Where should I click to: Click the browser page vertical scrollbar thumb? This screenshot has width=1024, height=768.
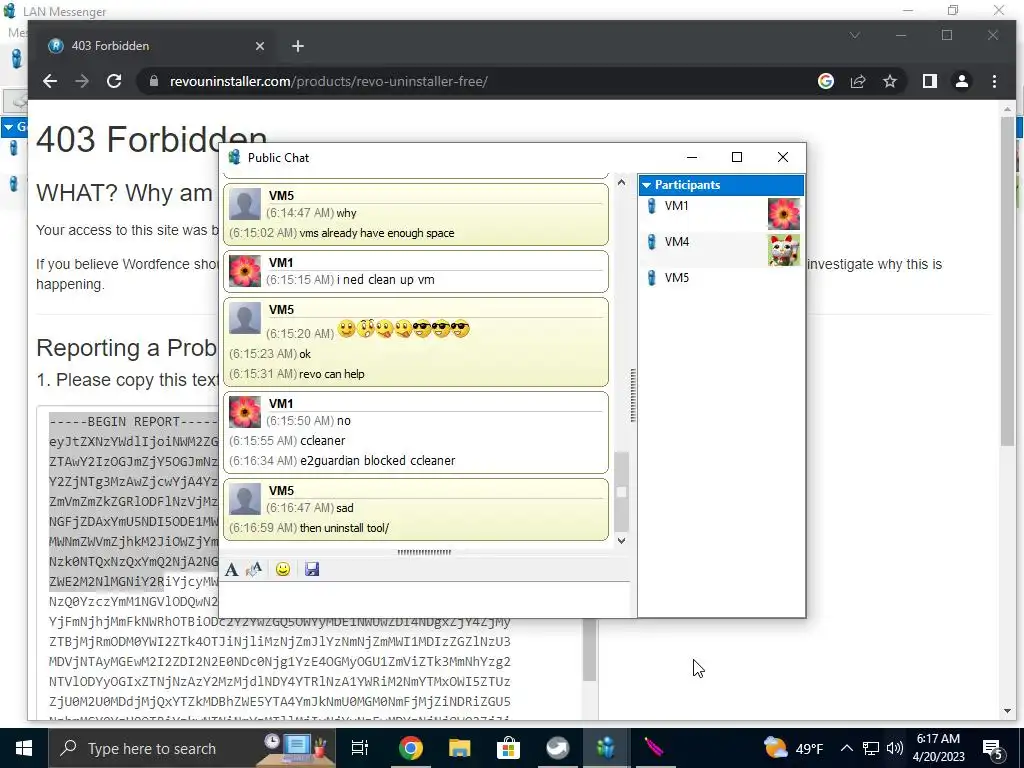[1007, 281]
